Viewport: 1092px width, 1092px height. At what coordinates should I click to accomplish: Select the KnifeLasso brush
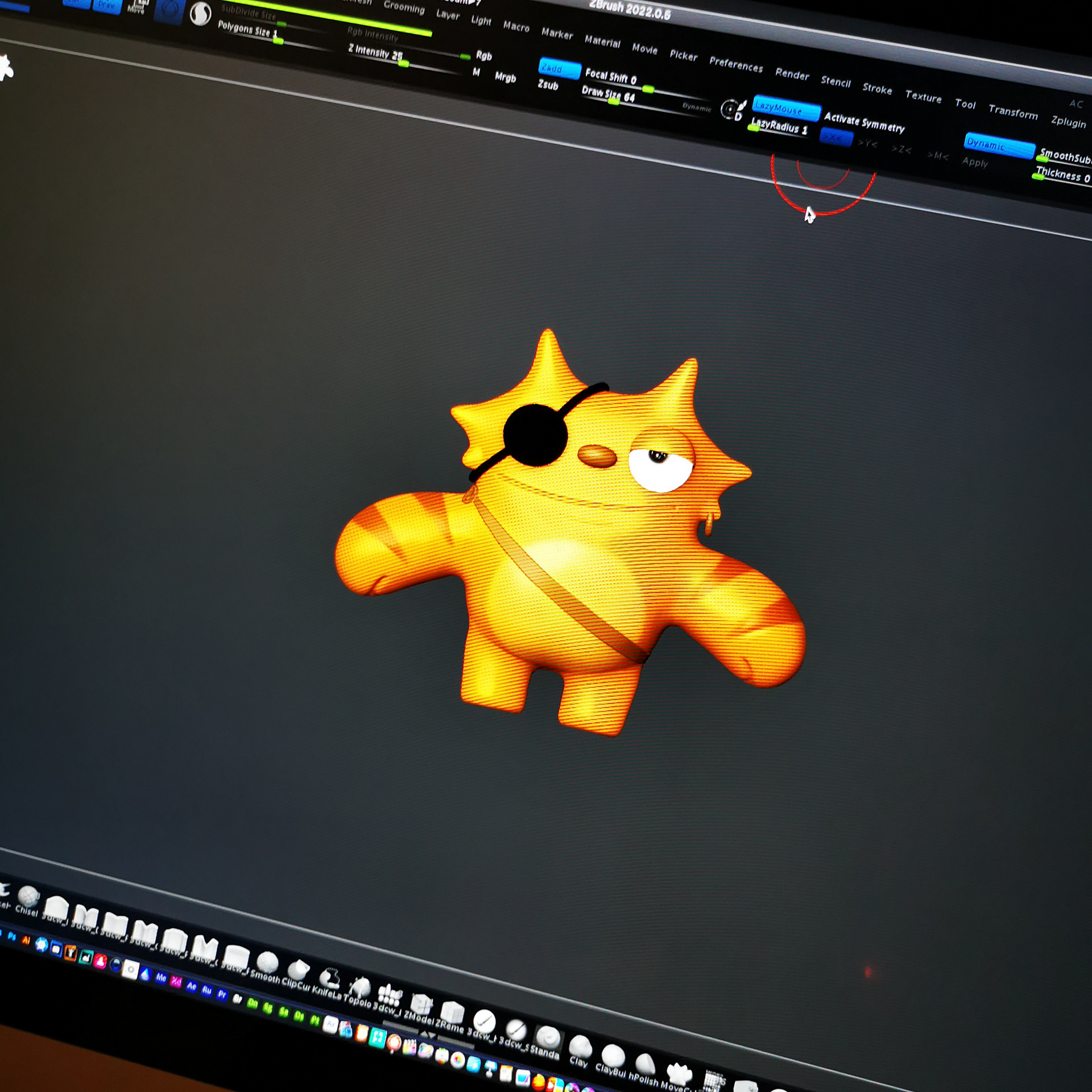click(329, 978)
